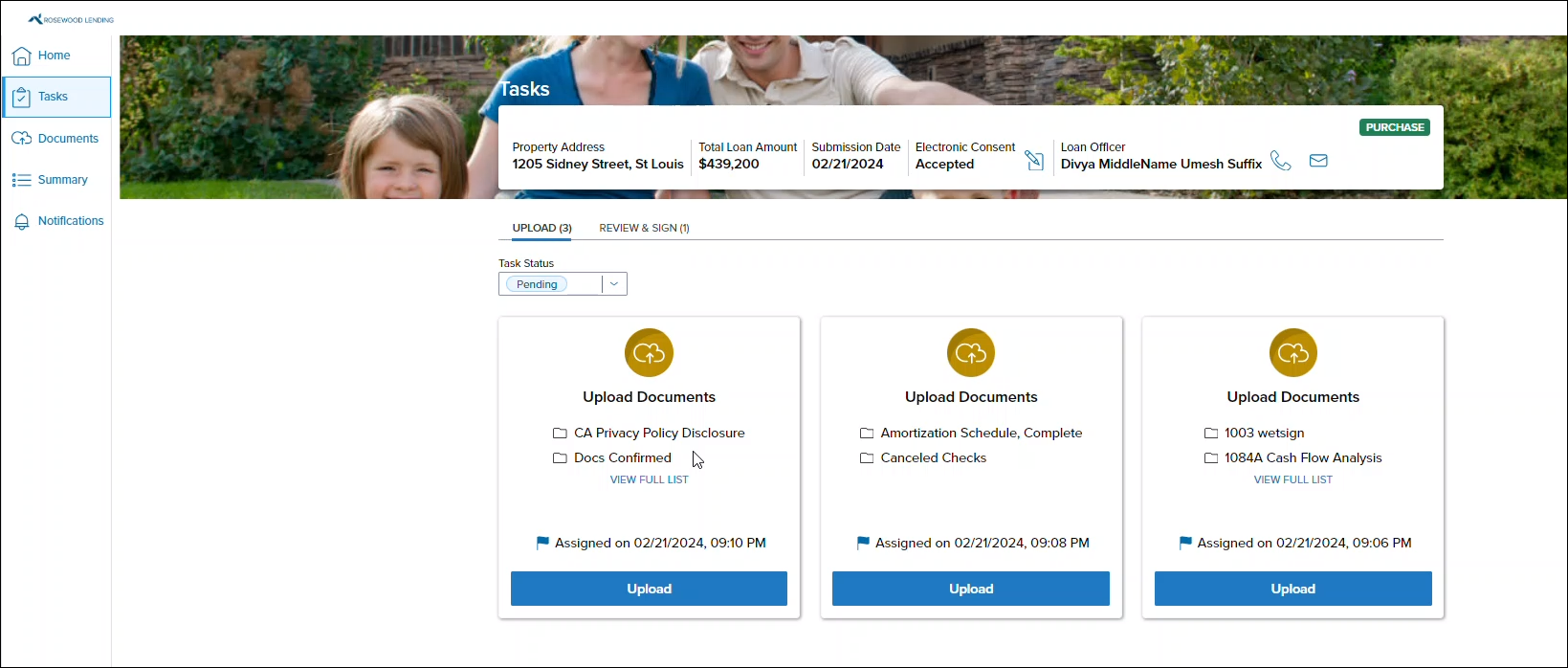Viewport: 1568px width, 668px height.
Task: Open VIEW FULL LIST under 1084A Cash Flow Analysis
Action: 1293,479
